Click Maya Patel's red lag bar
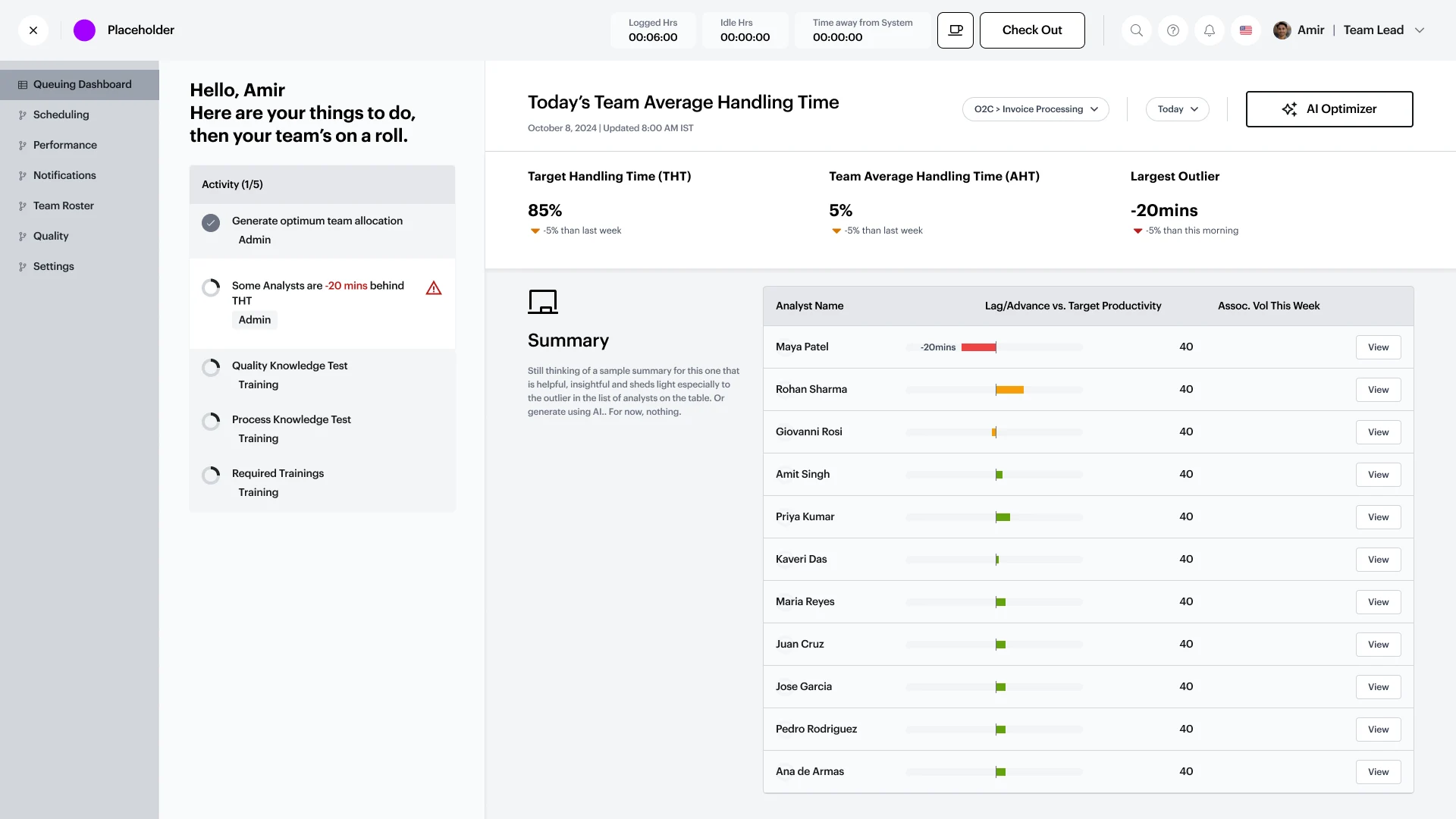 click(978, 347)
